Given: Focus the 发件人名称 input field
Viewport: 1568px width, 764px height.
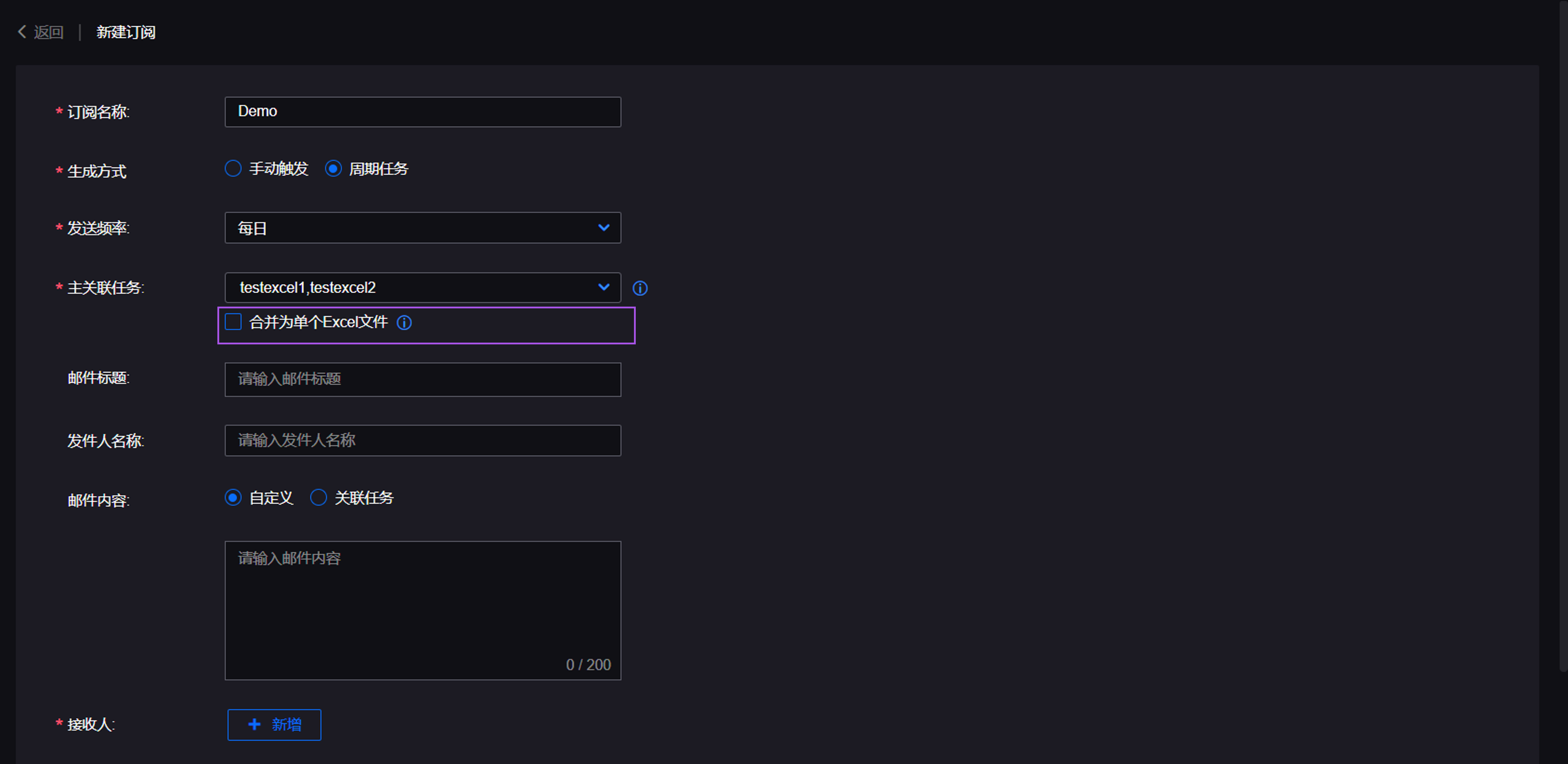Looking at the screenshot, I should tap(422, 440).
